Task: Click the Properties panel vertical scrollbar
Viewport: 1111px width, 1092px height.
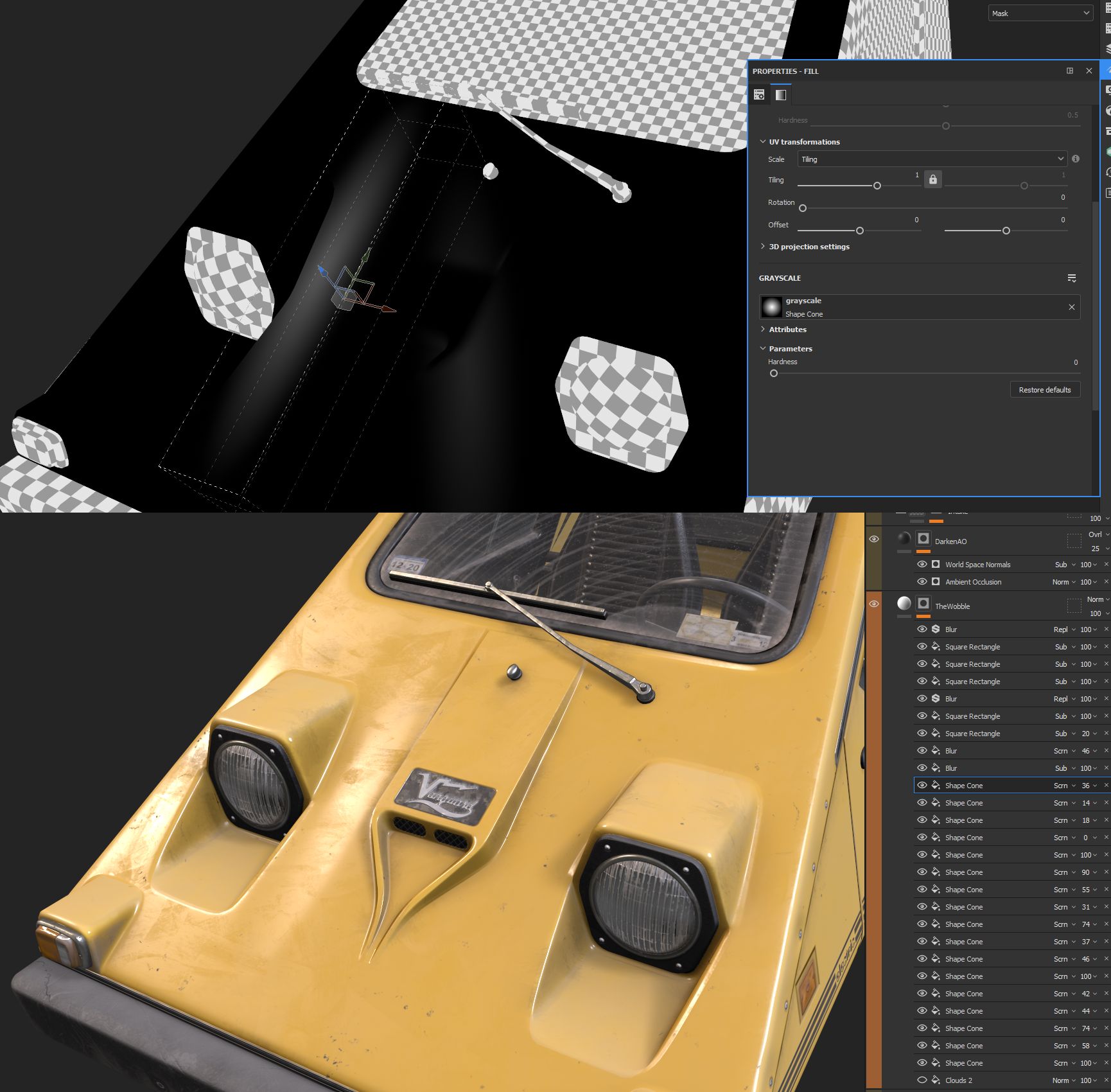Action: tap(1096, 306)
